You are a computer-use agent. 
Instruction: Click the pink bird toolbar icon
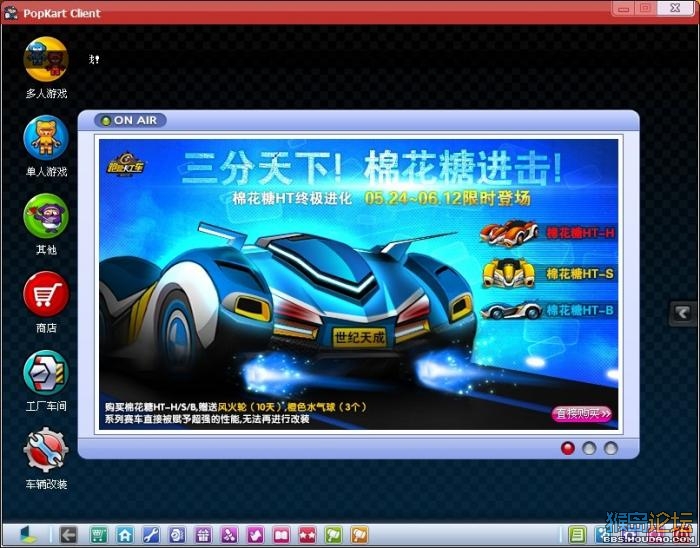tap(255, 535)
